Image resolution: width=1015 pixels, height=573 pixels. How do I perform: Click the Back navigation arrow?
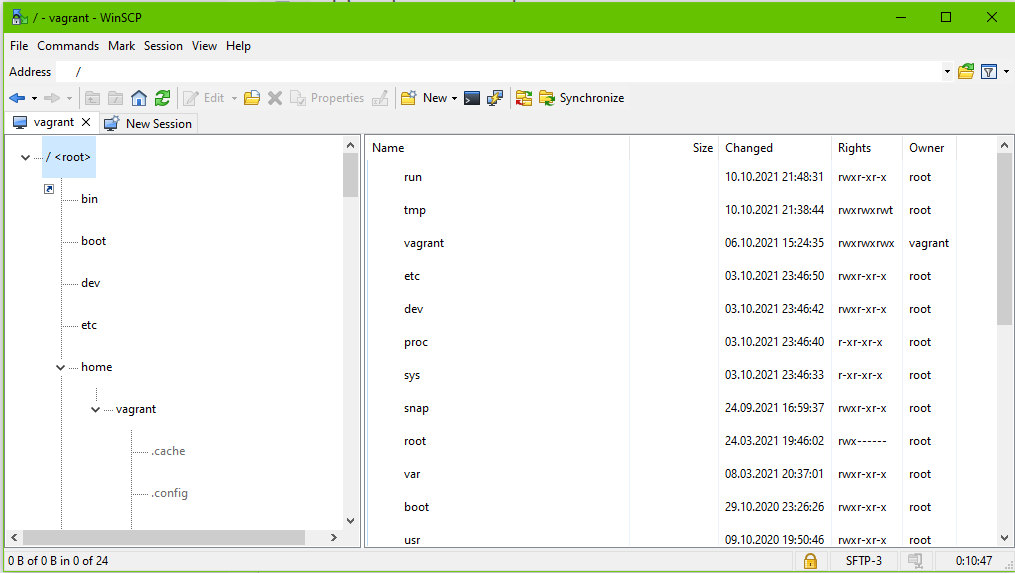click(16, 98)
